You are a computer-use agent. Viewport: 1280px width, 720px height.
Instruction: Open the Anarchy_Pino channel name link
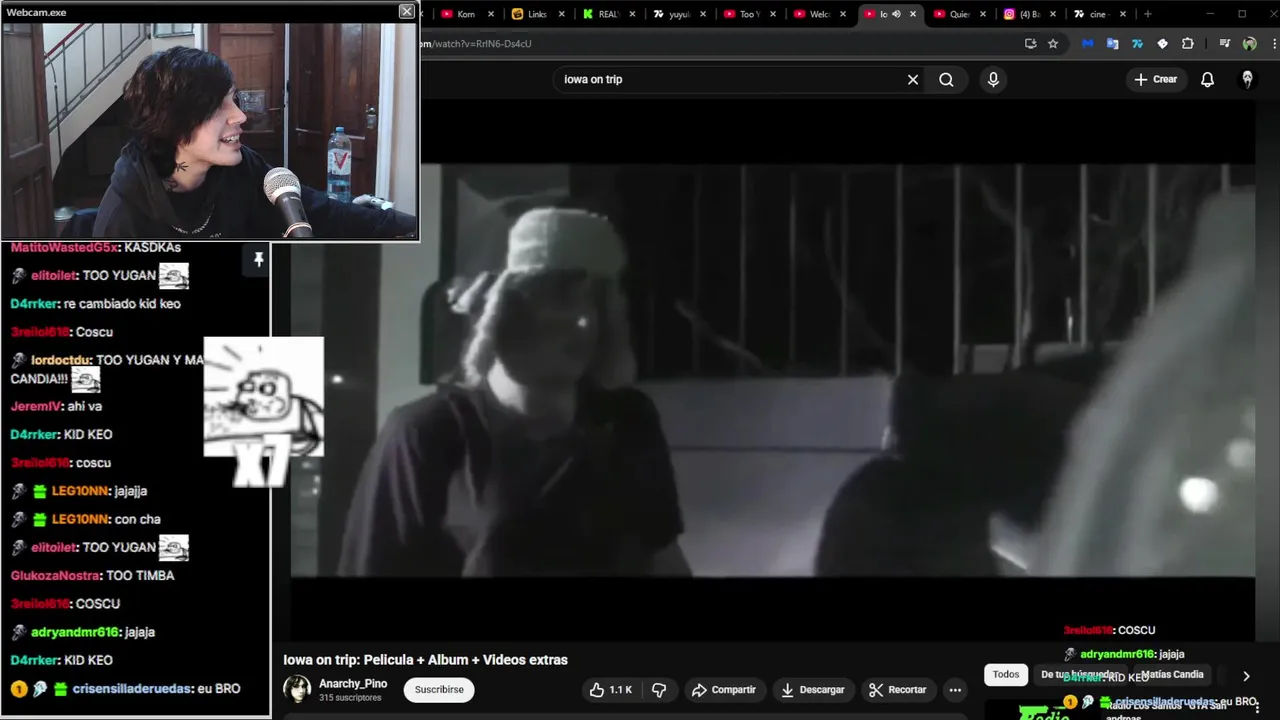(353, 684)
